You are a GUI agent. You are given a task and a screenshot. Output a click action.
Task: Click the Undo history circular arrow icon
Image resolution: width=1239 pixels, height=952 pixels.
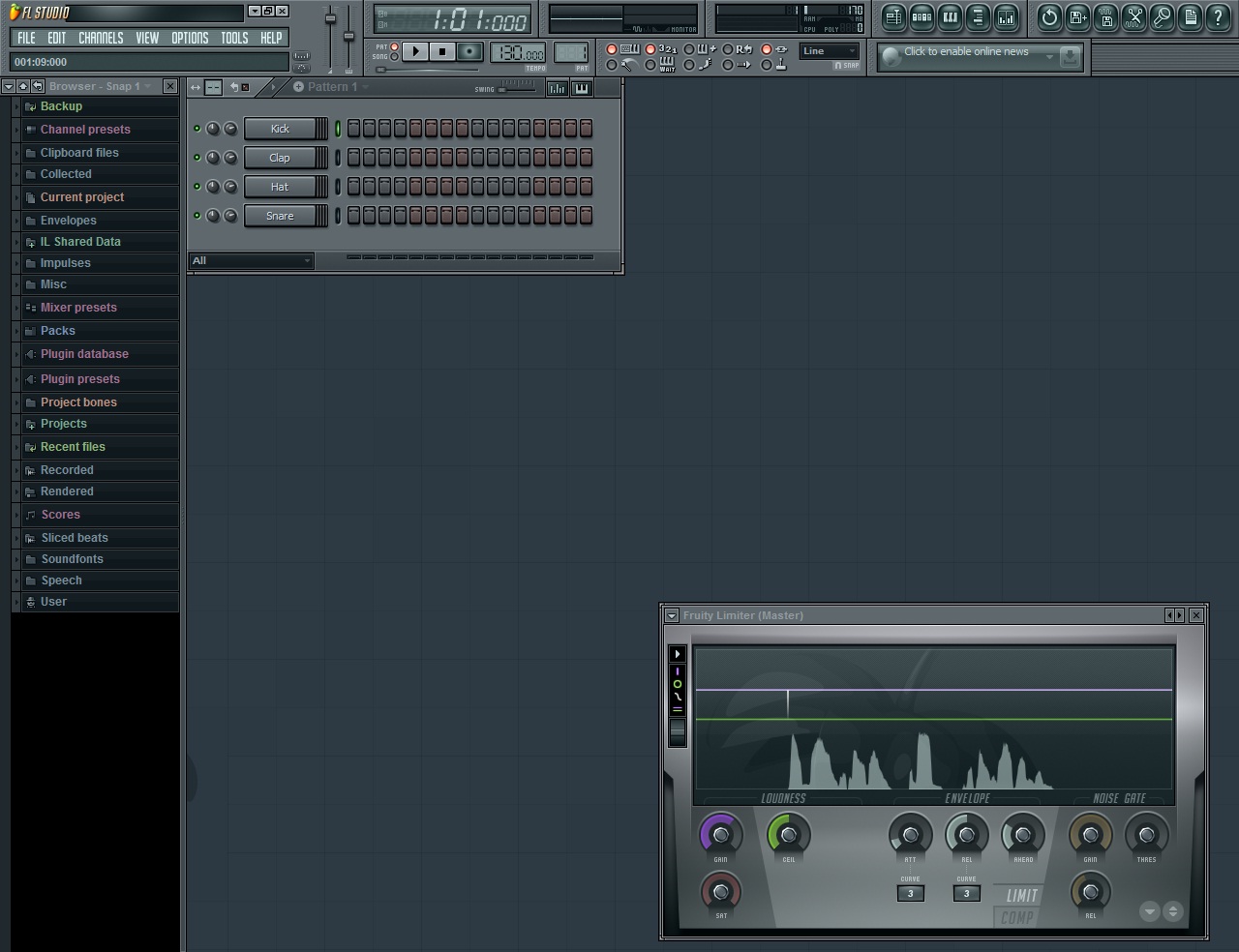pos(1049,16)
